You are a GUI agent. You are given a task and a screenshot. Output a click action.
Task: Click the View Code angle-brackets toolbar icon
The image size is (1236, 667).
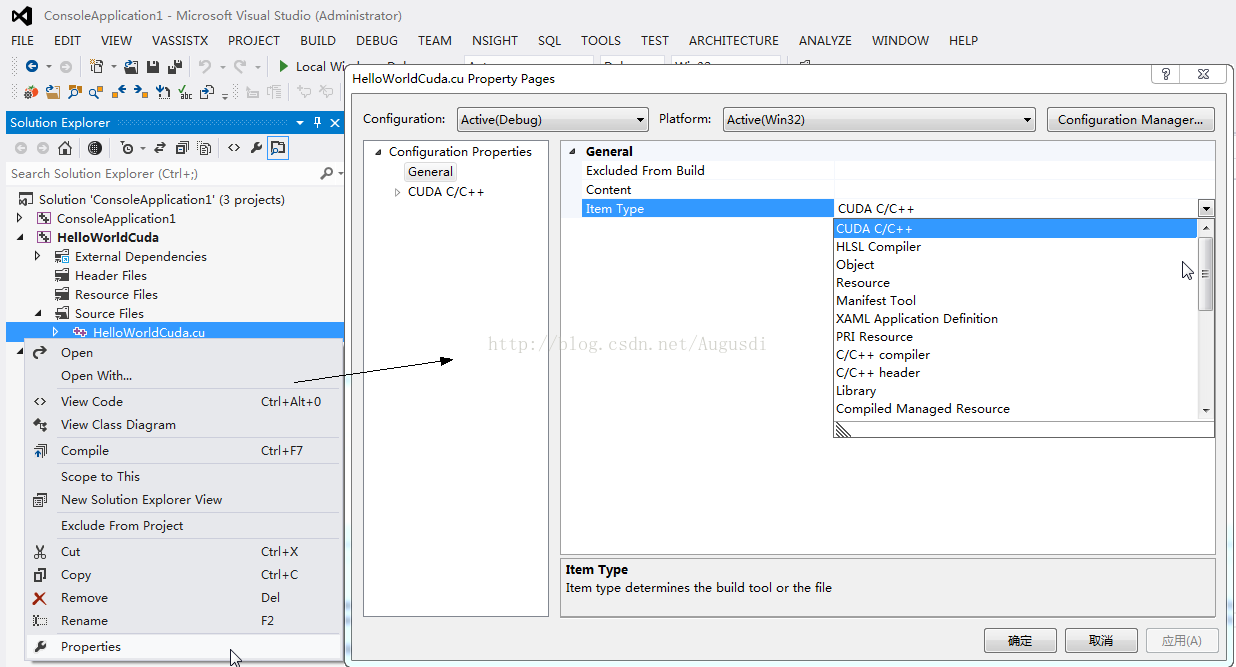234,148
